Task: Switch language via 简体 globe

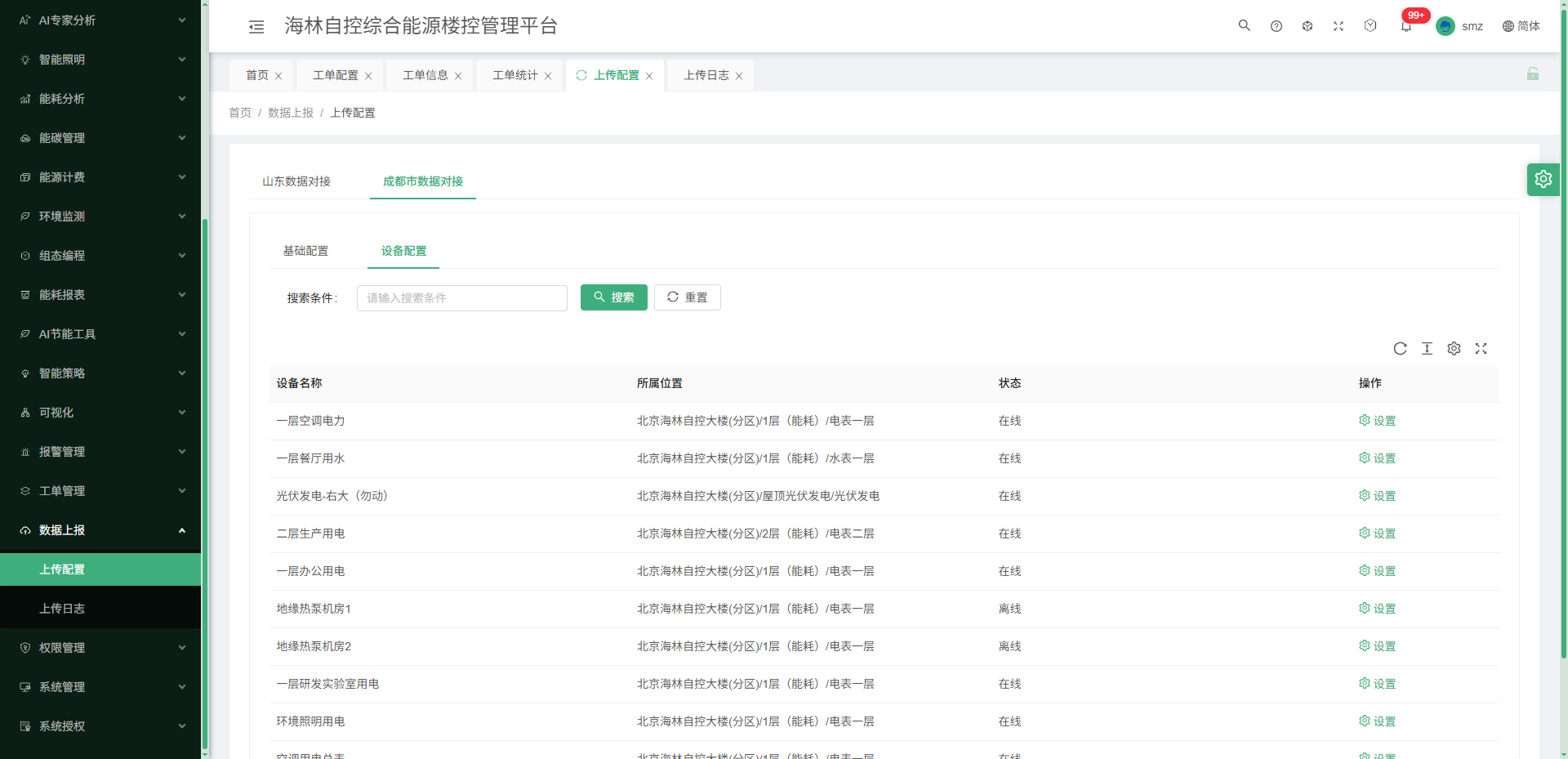Action: pos(1521,26)
